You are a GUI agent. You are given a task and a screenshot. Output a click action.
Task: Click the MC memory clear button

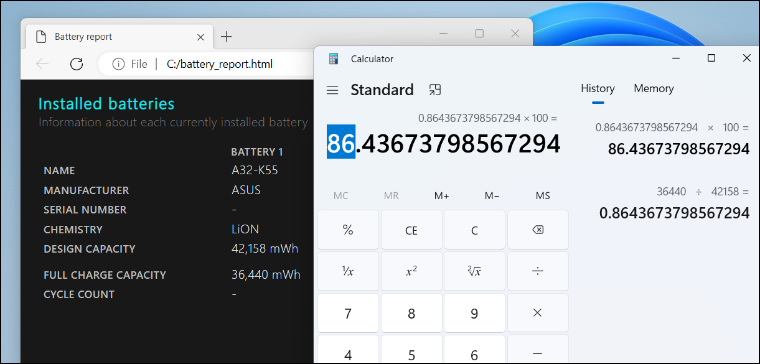(341, 196)
